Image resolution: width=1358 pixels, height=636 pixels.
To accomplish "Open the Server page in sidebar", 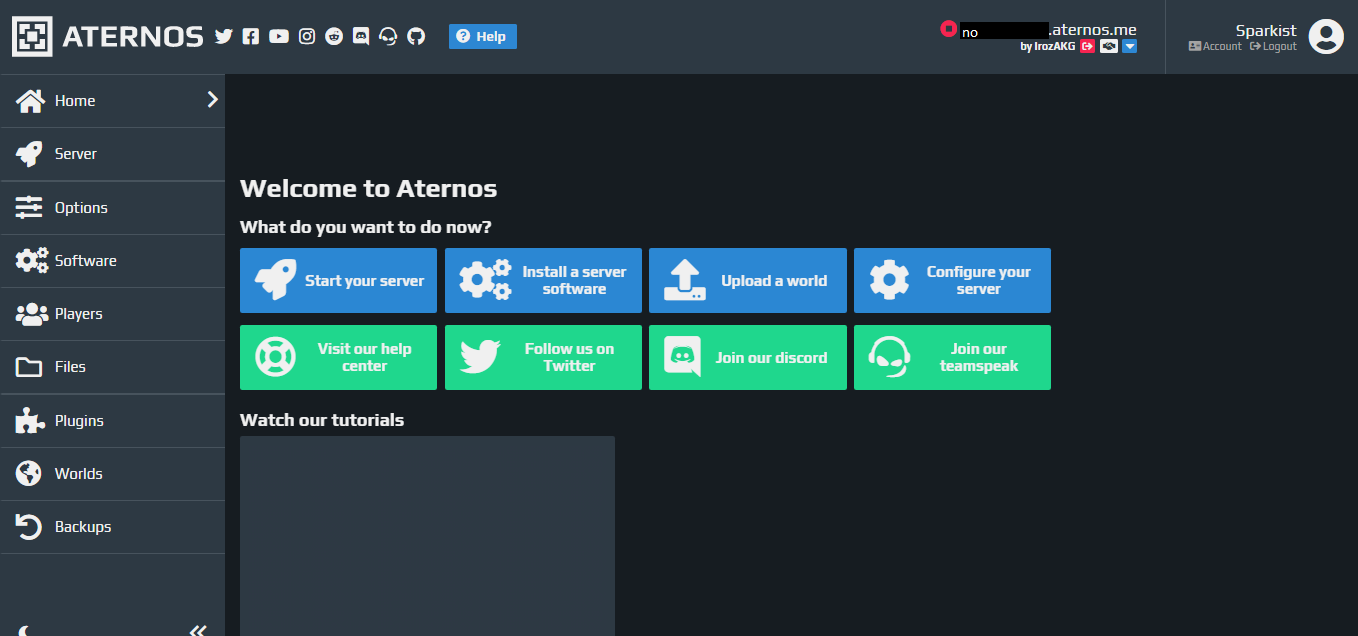I will pos(112,154).
